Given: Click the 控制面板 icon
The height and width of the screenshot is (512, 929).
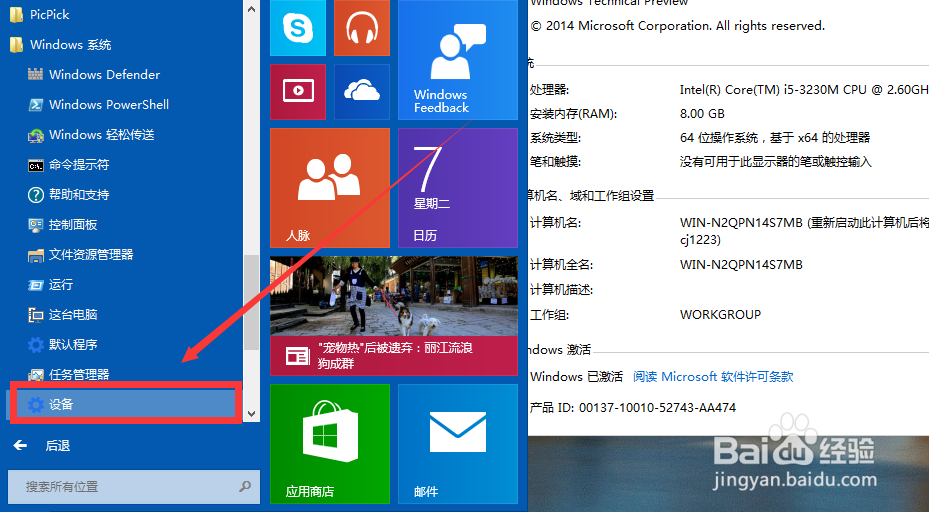Looking at the screenshot, I should pyautogui.click(x=36, y=225).
